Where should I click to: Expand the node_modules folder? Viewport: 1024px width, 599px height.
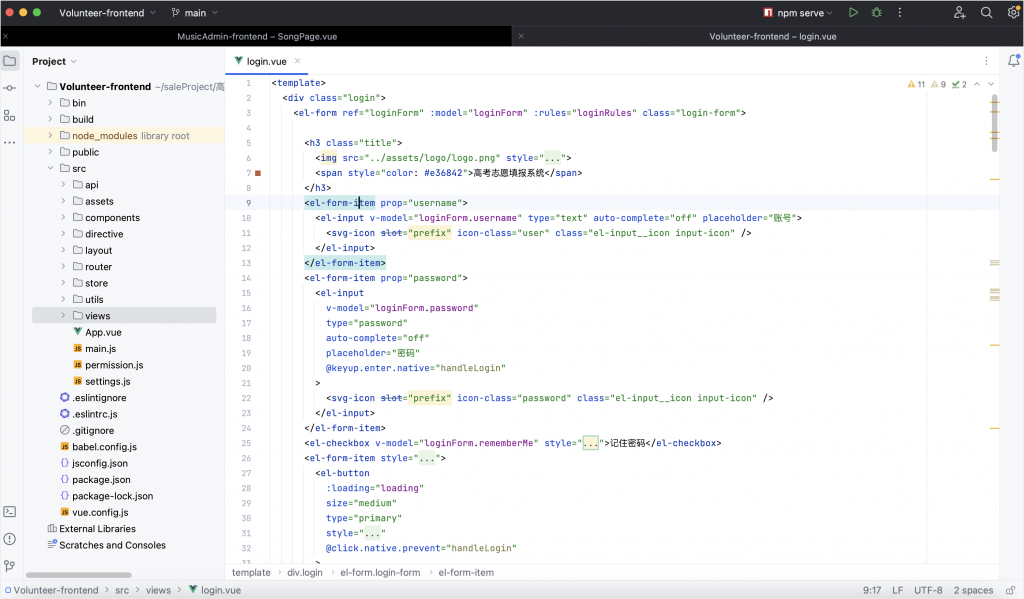tap(51, 136)
